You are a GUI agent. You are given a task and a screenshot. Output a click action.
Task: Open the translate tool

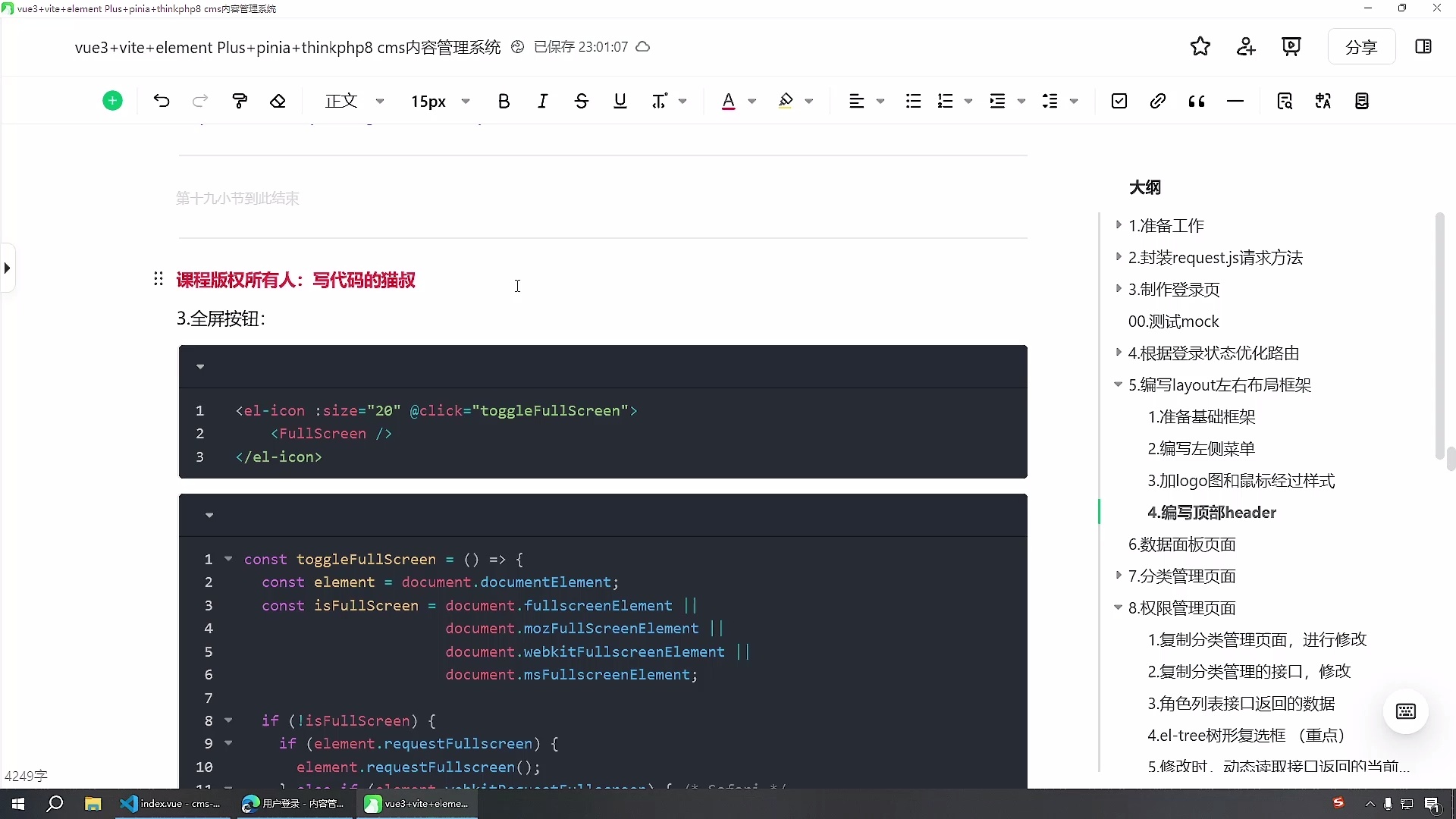coord(1323,101)
